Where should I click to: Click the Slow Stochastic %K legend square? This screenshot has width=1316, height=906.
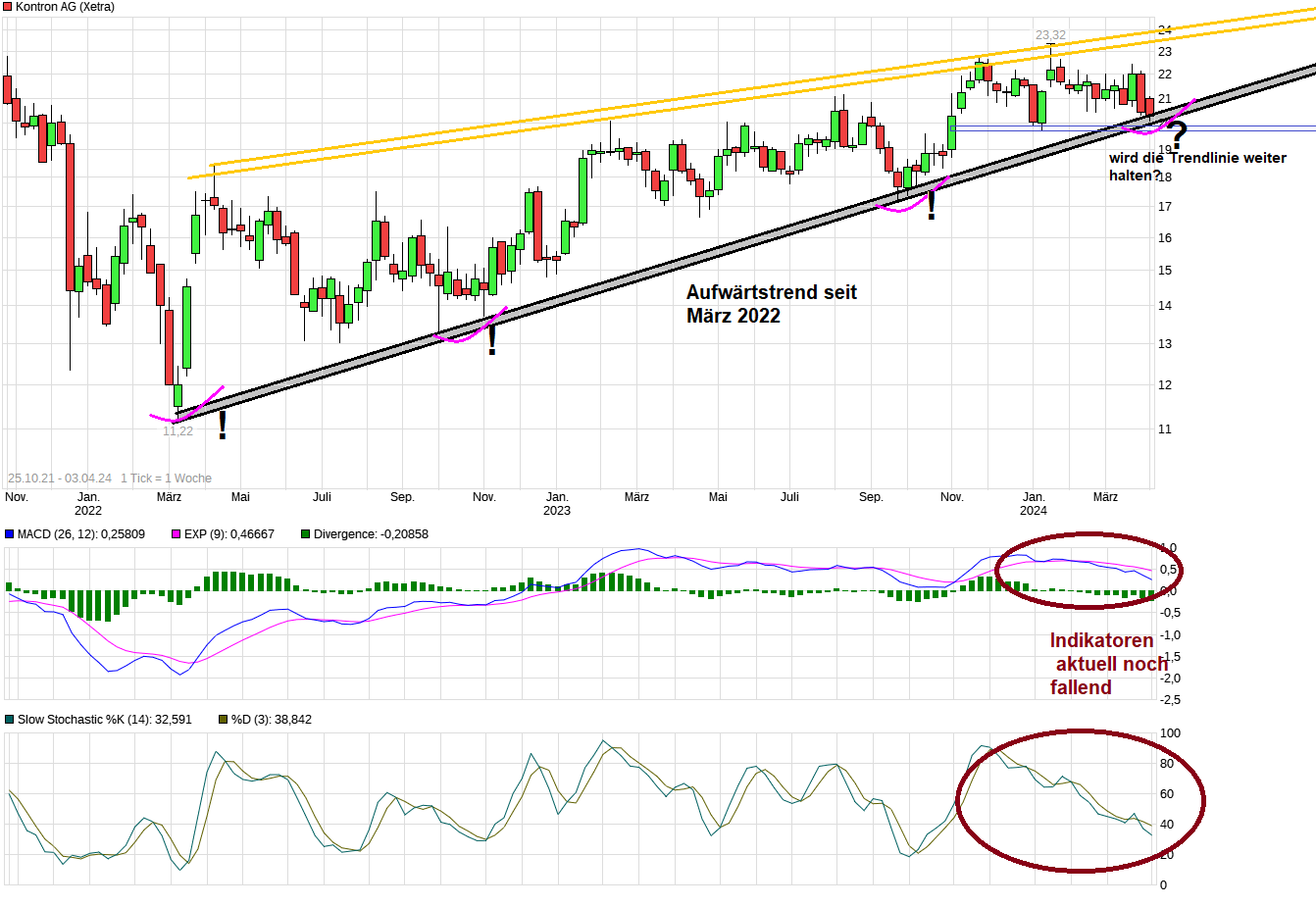(x=8, y=719)
